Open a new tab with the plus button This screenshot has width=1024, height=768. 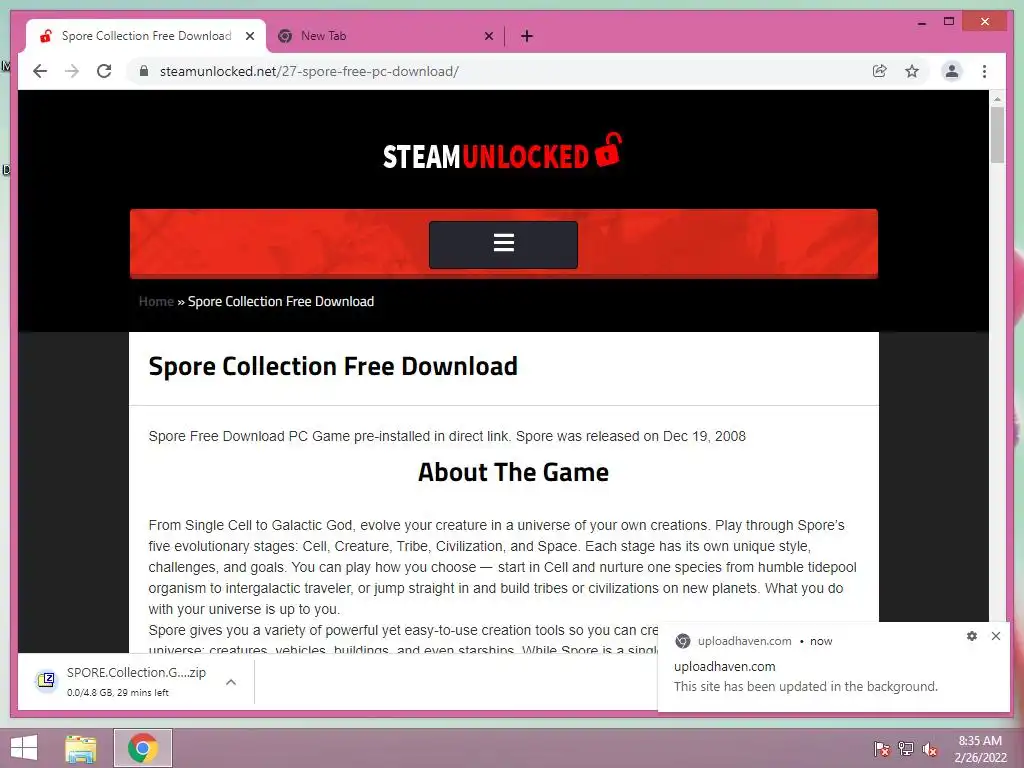tap(527, 36)
